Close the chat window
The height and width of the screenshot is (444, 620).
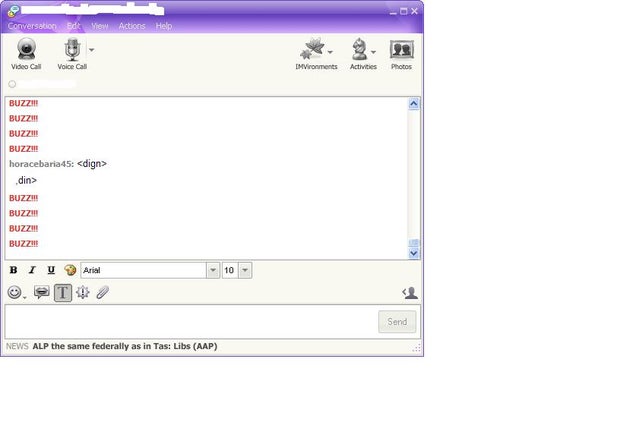414,11
